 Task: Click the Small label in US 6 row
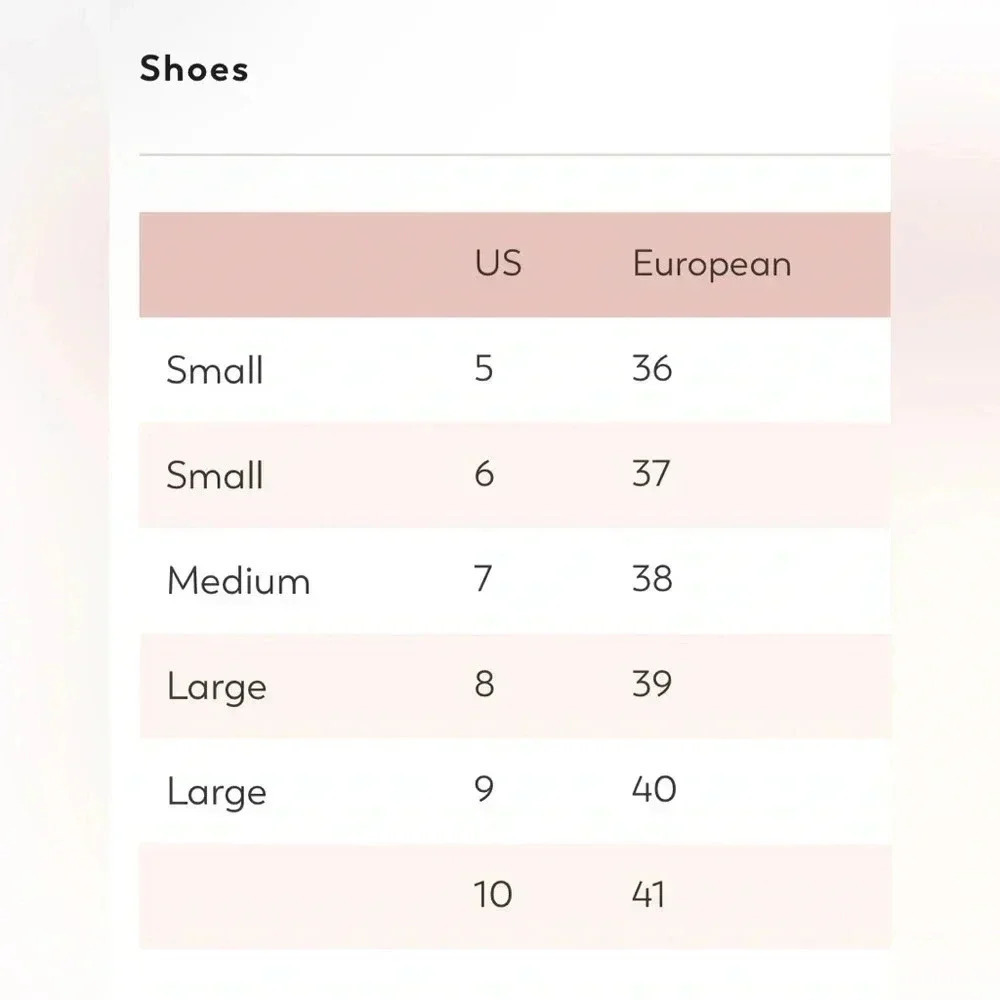pos(215,475)
